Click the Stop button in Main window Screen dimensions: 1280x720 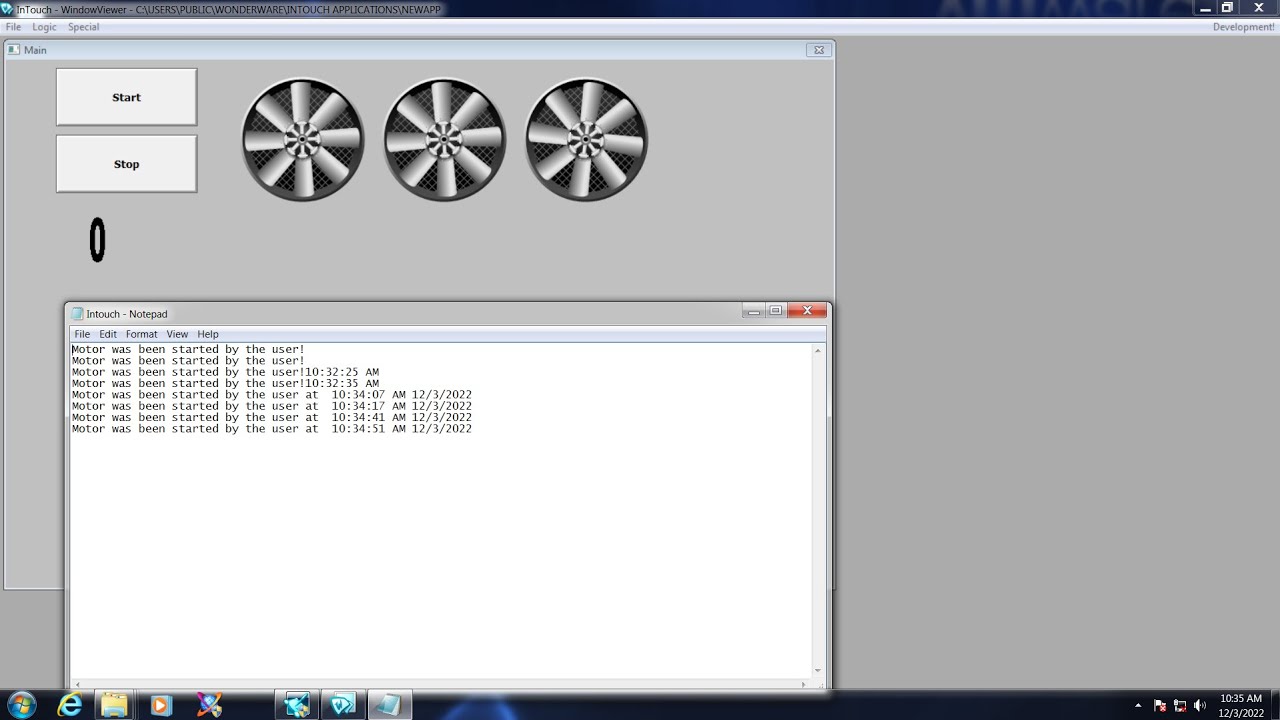click(x=126, y=164)
